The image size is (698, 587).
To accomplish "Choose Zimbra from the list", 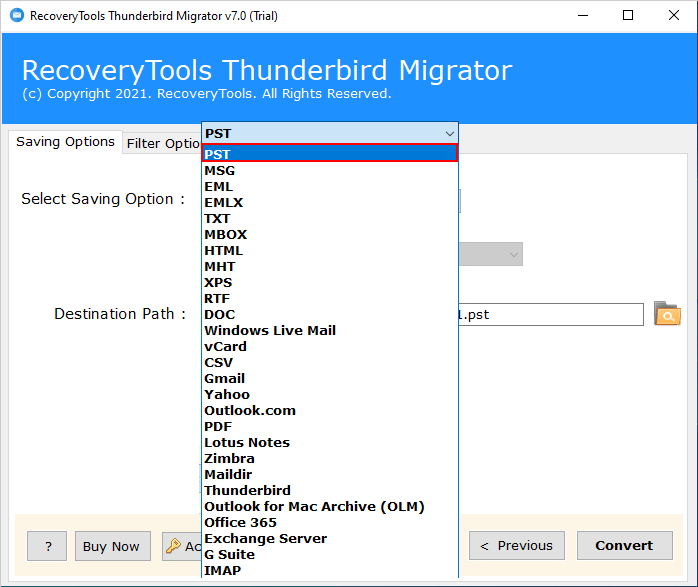I will 329,459.
